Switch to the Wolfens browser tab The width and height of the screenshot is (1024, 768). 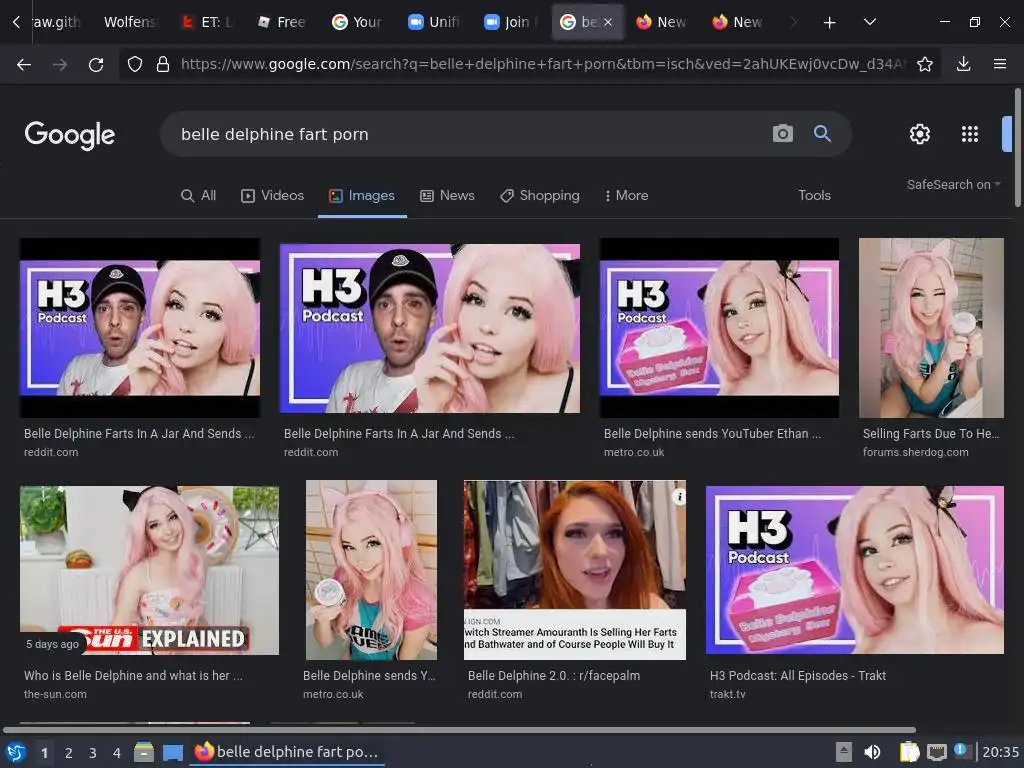(130, 22)
